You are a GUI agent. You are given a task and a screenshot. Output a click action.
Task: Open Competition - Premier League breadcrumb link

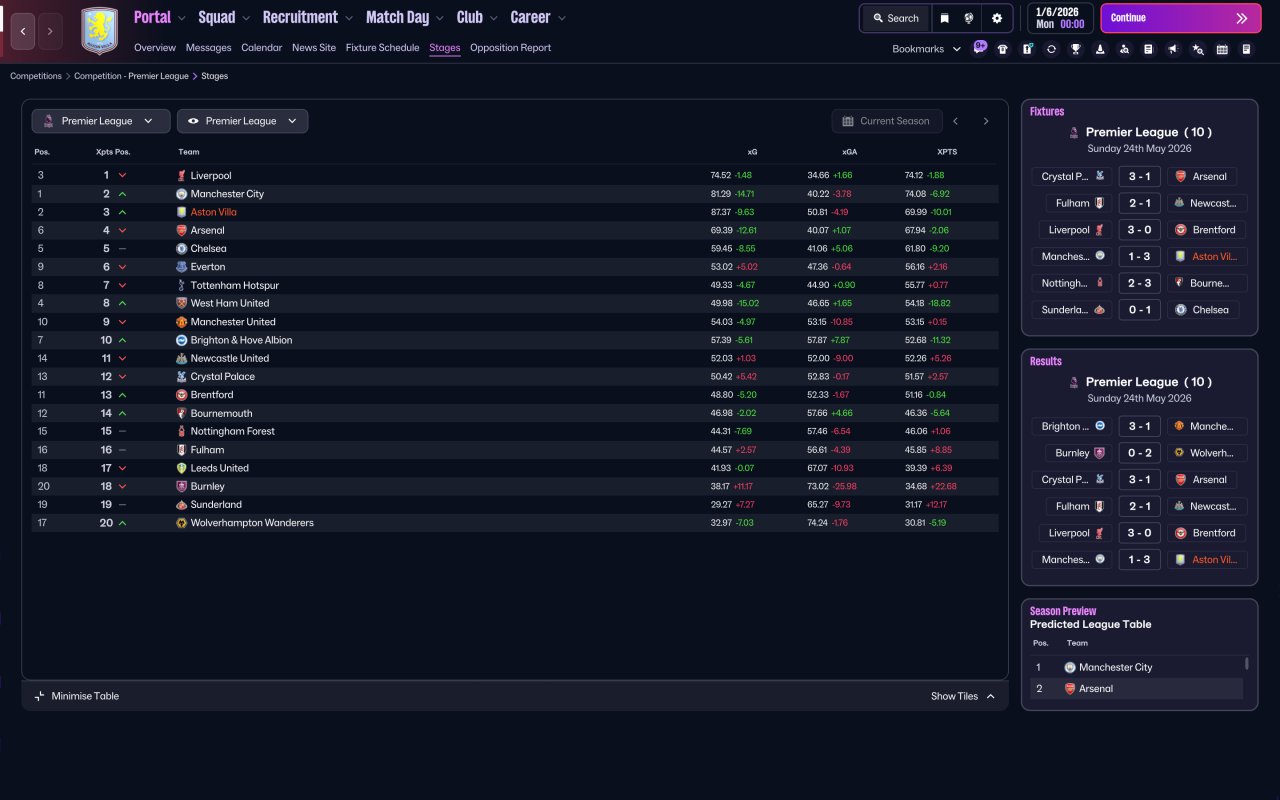pos(131,76)
